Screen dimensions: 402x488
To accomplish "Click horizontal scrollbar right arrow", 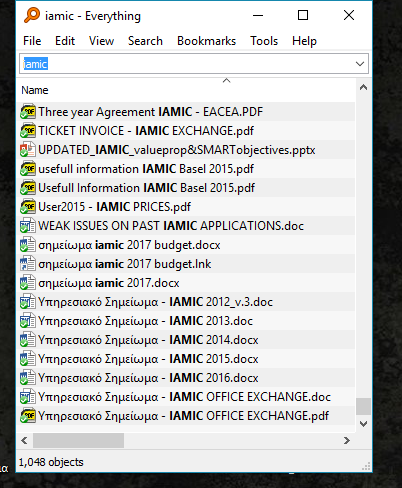I will pyautogui.click(x=347, y=440).
